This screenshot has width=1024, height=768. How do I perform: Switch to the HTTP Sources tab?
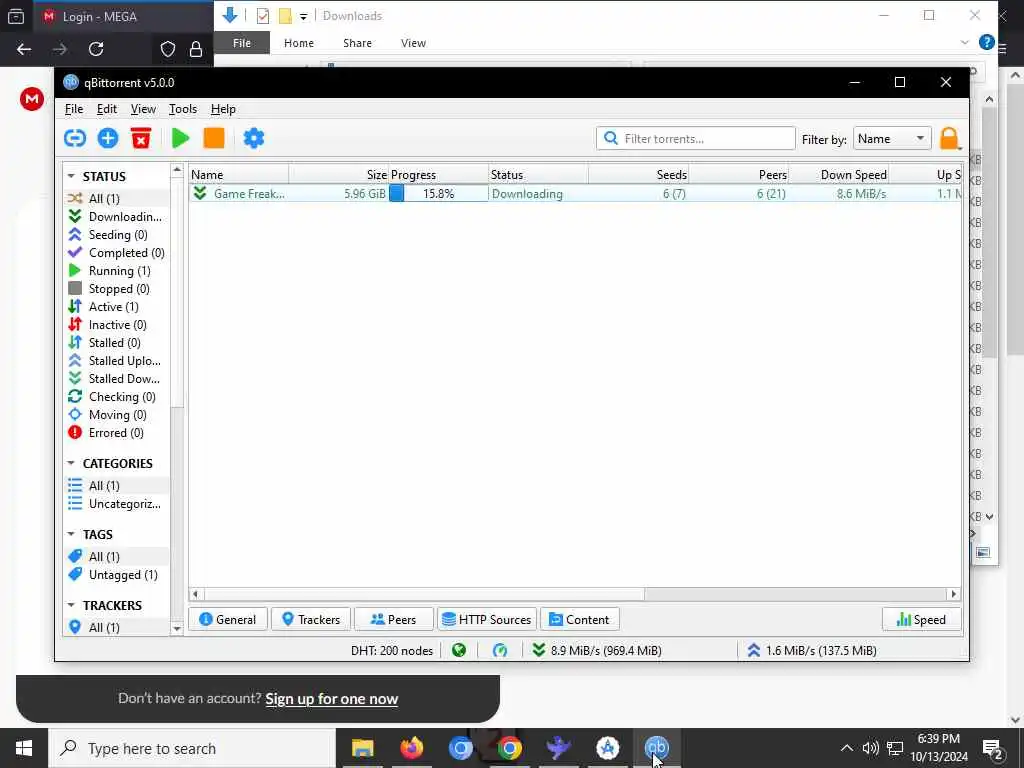[x=487, y=620]
